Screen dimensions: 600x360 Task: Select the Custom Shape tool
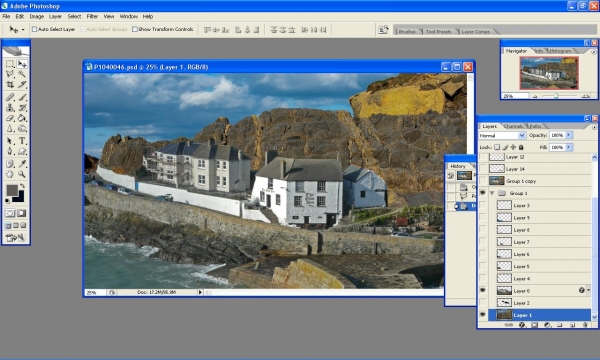click(22, 151)
